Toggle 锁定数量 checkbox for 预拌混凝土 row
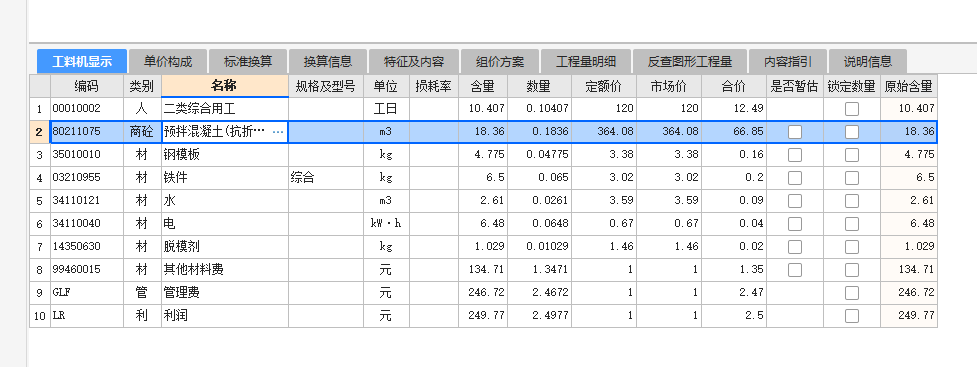The height and width of the screenshot is (367, 977). (852, 132)
